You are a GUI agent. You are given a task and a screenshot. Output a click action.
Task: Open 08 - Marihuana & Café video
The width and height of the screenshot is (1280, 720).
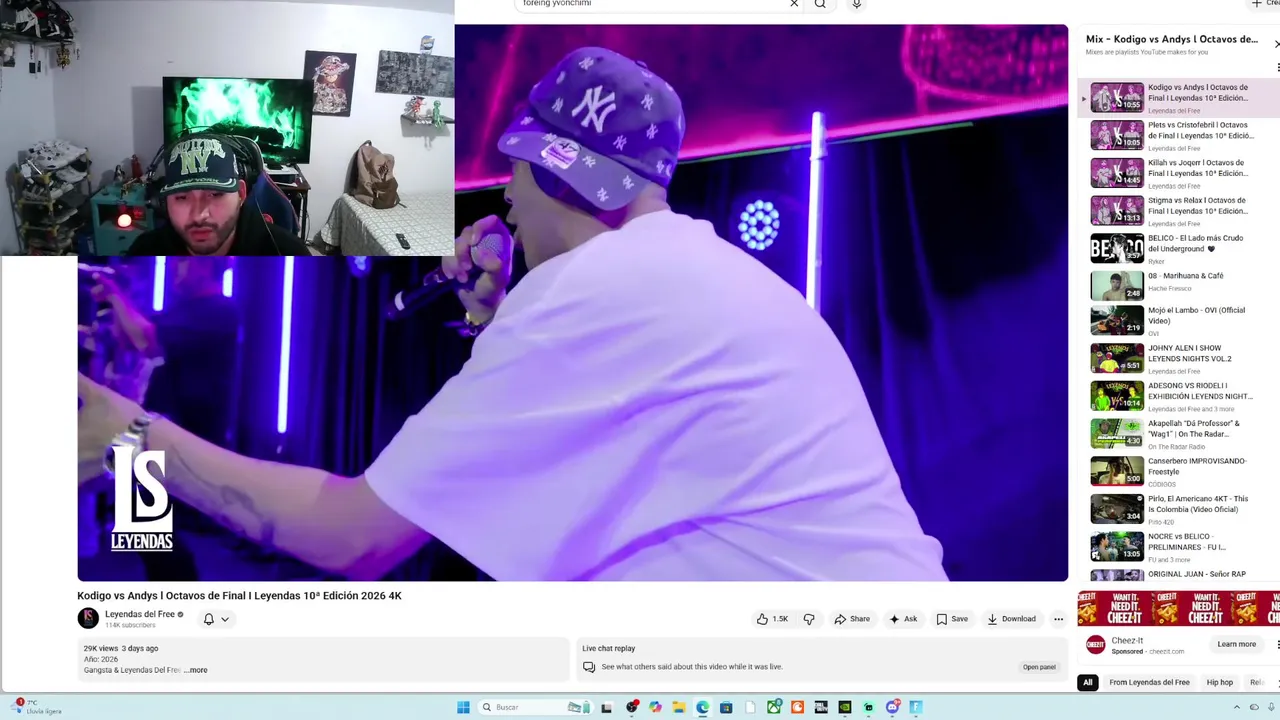[x=1171, y=285]
